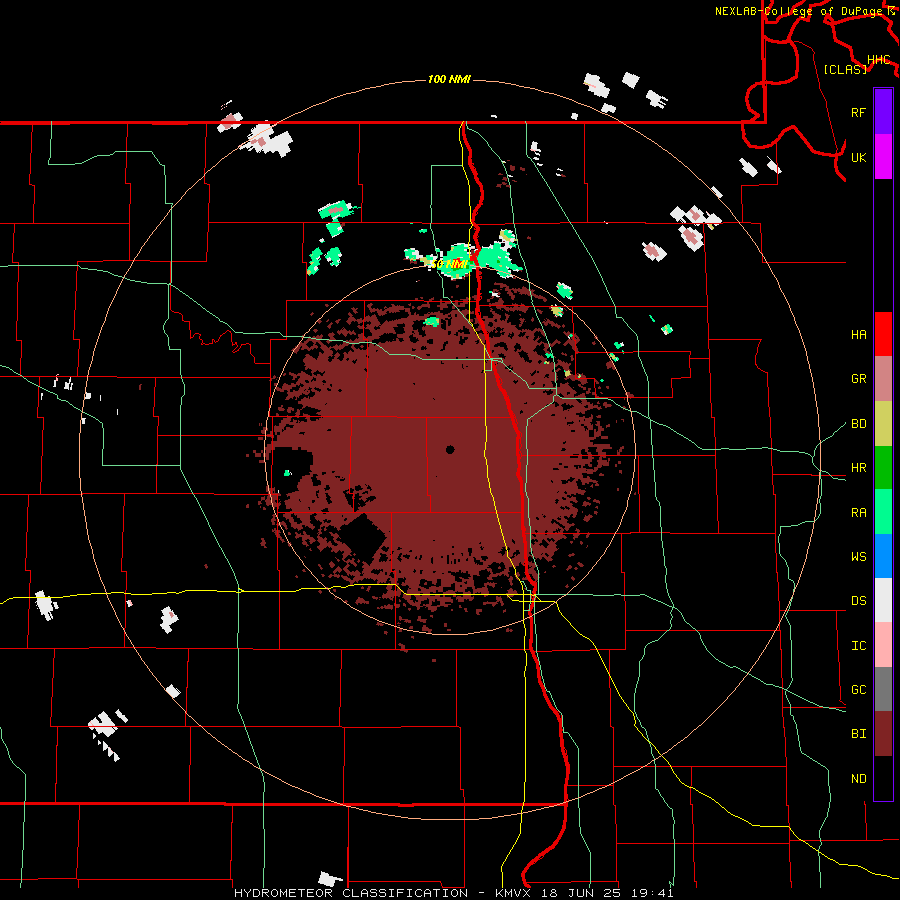Click the HA legend label
The image size is (900, 900).
coord(858,335)
